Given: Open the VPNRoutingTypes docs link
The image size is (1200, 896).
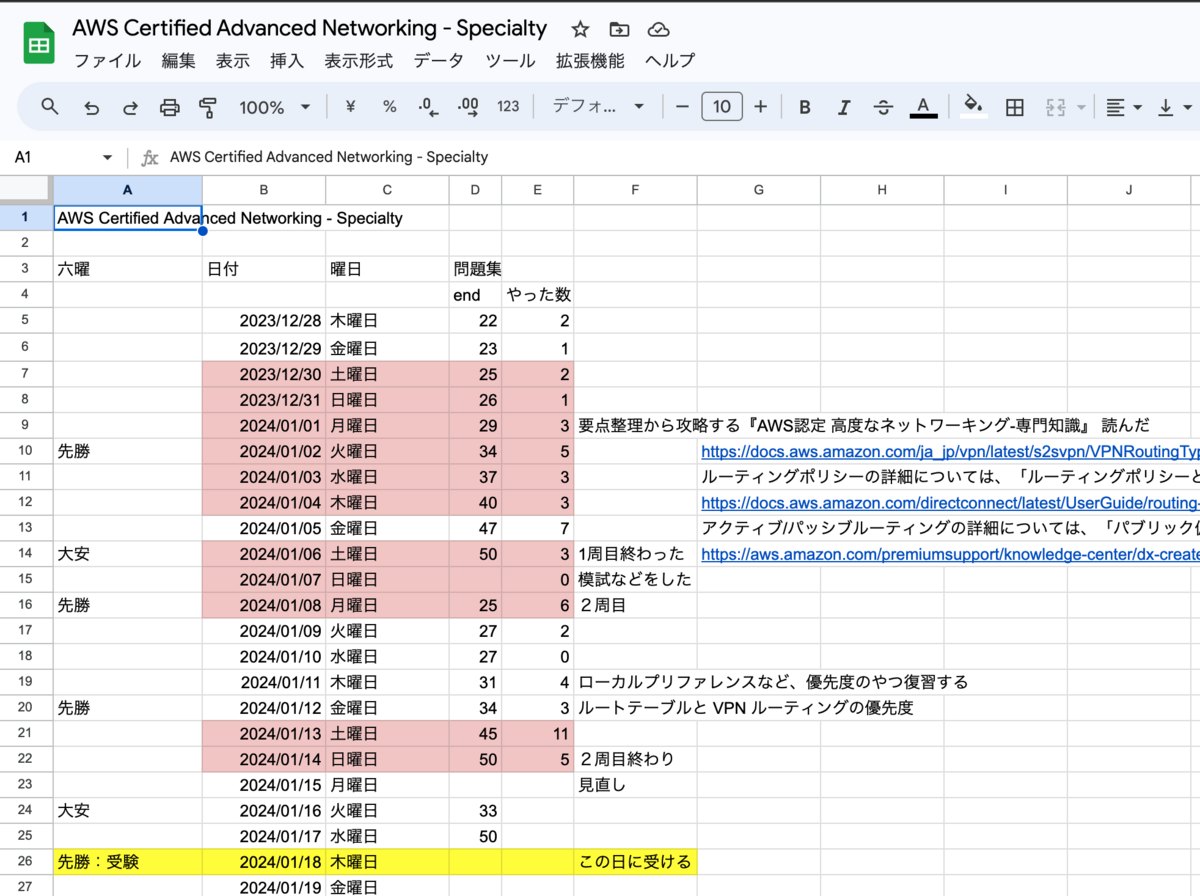Looking at the screenshot, I should 950,451.
